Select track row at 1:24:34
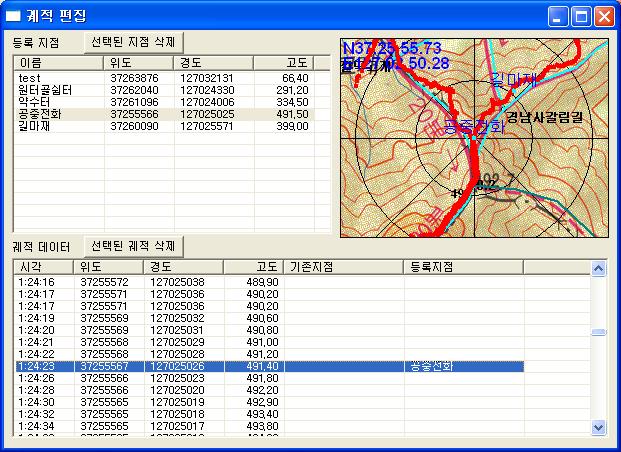 [270, 426]
